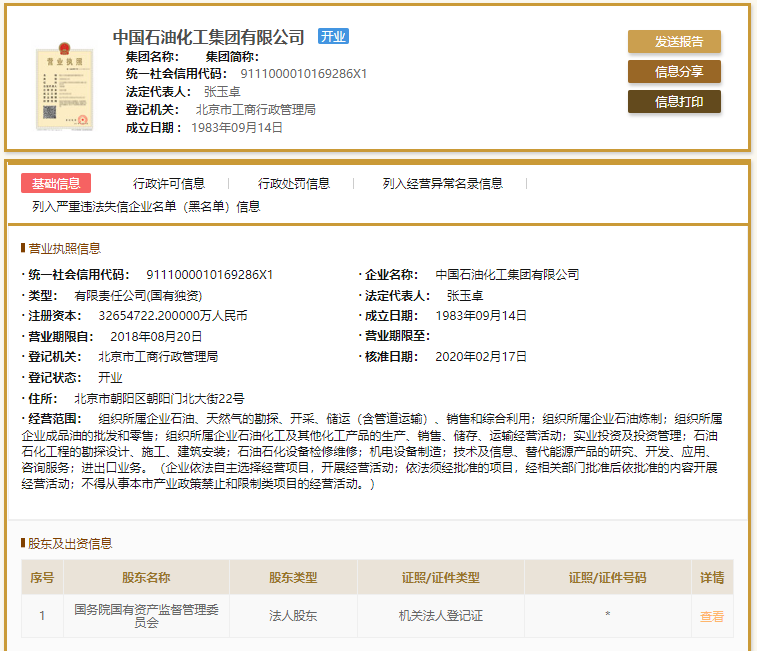Click the 证照/证件类型 column header
This screenshot has width=757, height=651.
tap(441, 578)
